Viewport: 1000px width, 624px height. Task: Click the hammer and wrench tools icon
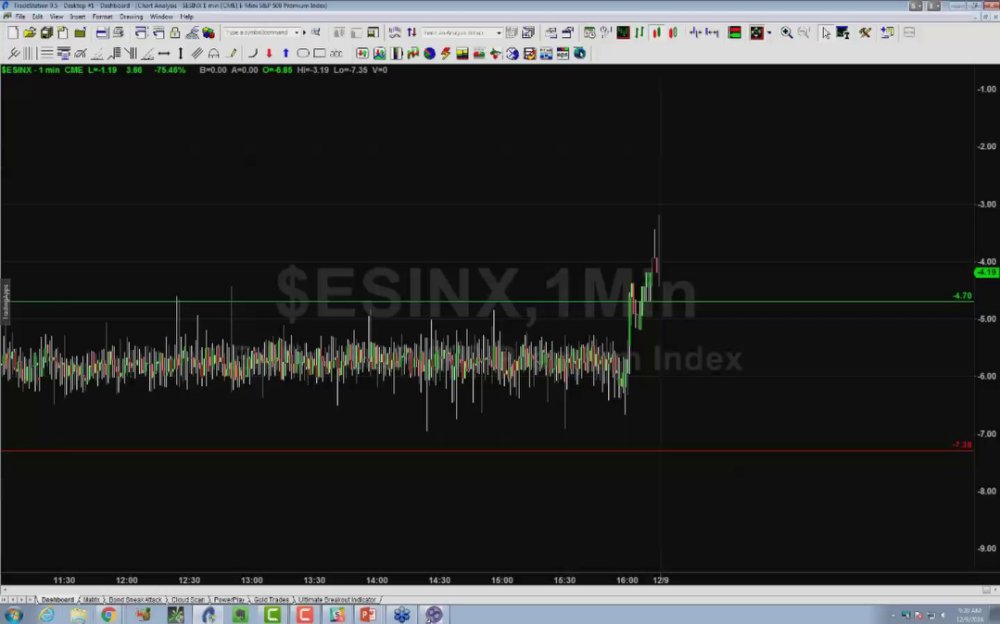pyautogui.click(x=865, y=33)
